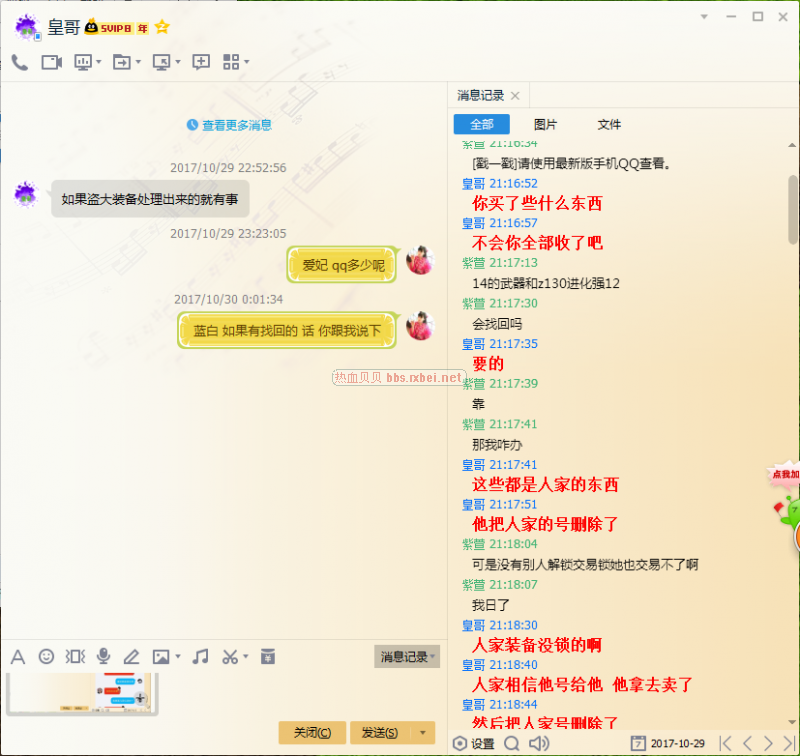800x756 pixels.
Task: Send a window shake
Action: click(x=75, y=656)
